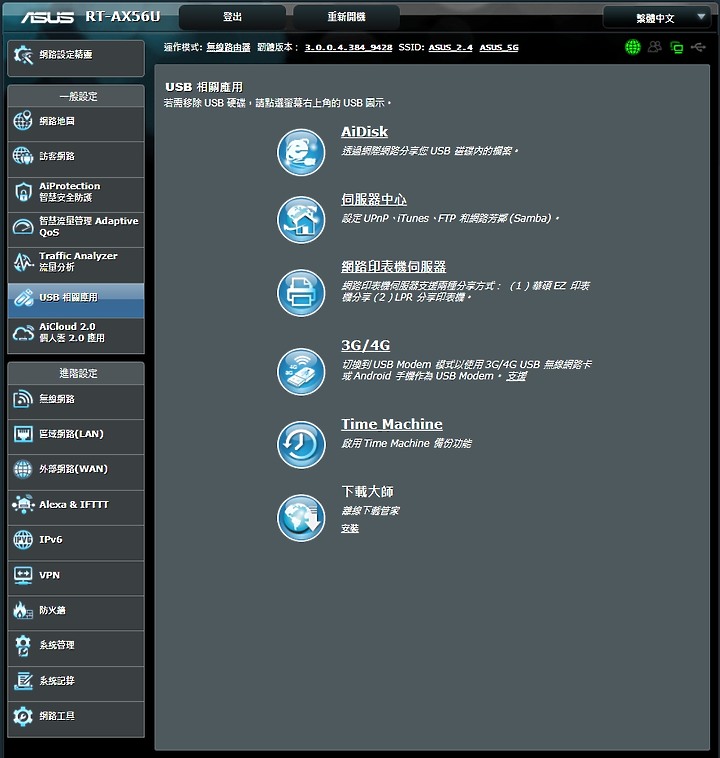720x758 pixels.
Task: Open the quick internet setup wizard icon
Action: pyautogui.click(x=23, y=55)
